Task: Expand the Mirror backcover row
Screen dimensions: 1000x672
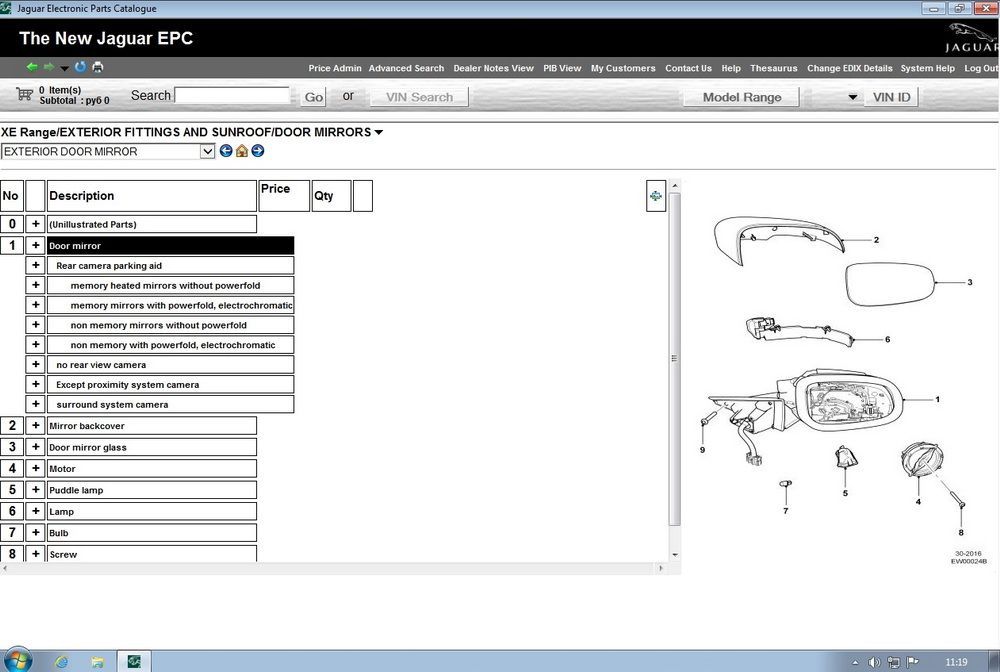Action: 36,425
